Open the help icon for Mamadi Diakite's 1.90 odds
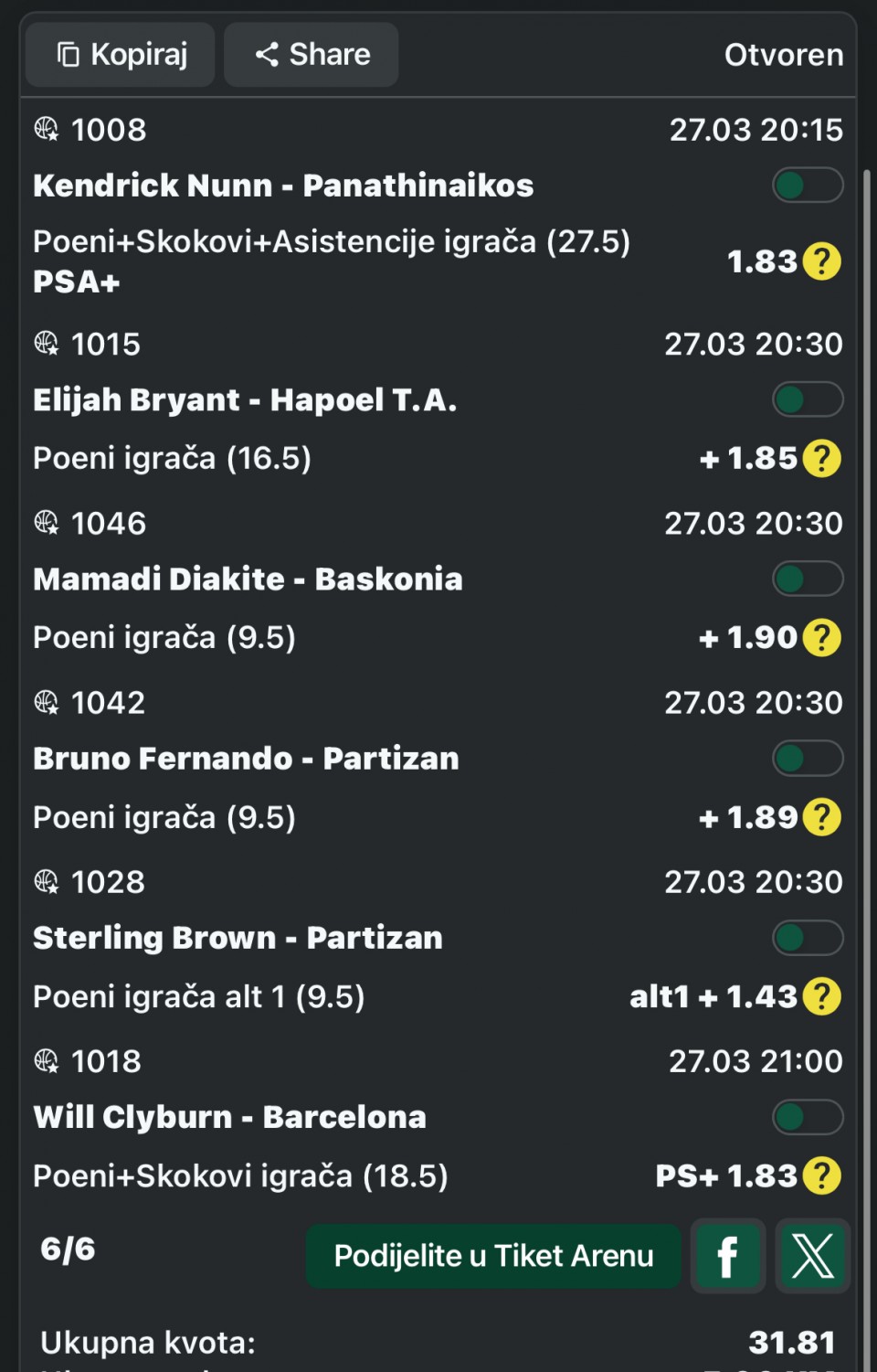The image size is (877, 1372). 821,638
